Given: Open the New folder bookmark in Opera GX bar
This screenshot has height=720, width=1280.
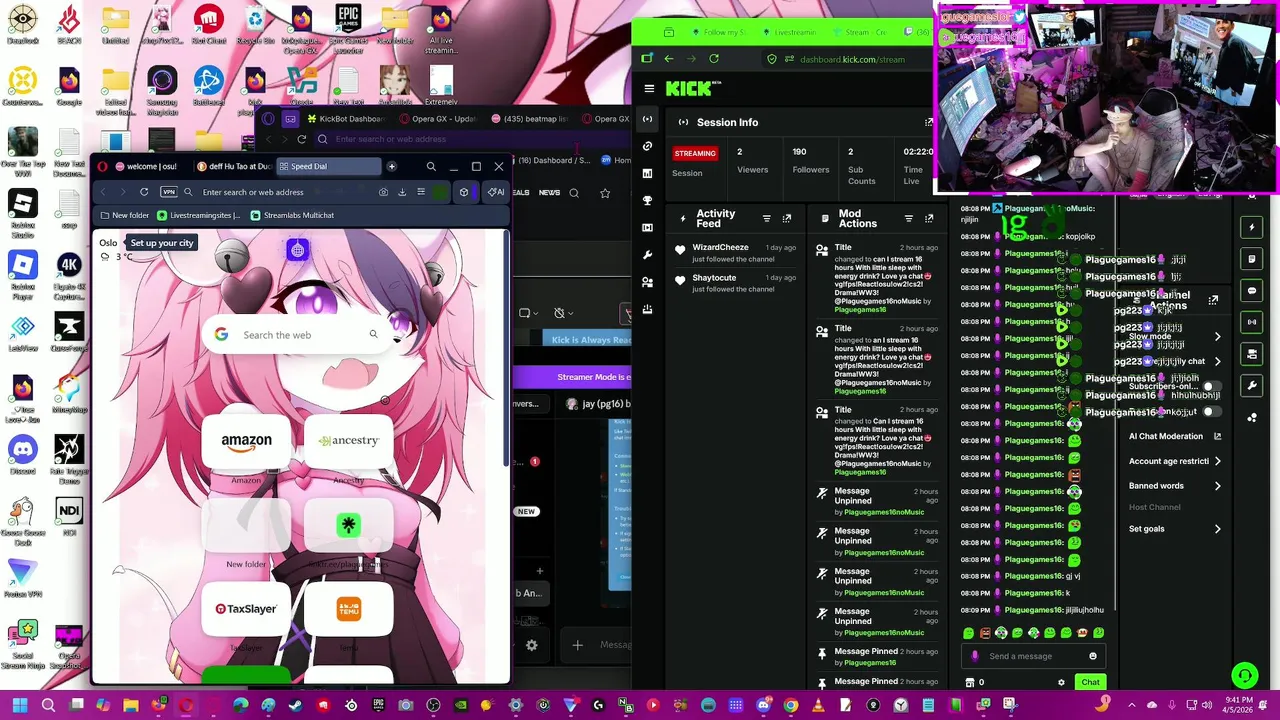Looking at the screenshot, I should coord(124,215).
